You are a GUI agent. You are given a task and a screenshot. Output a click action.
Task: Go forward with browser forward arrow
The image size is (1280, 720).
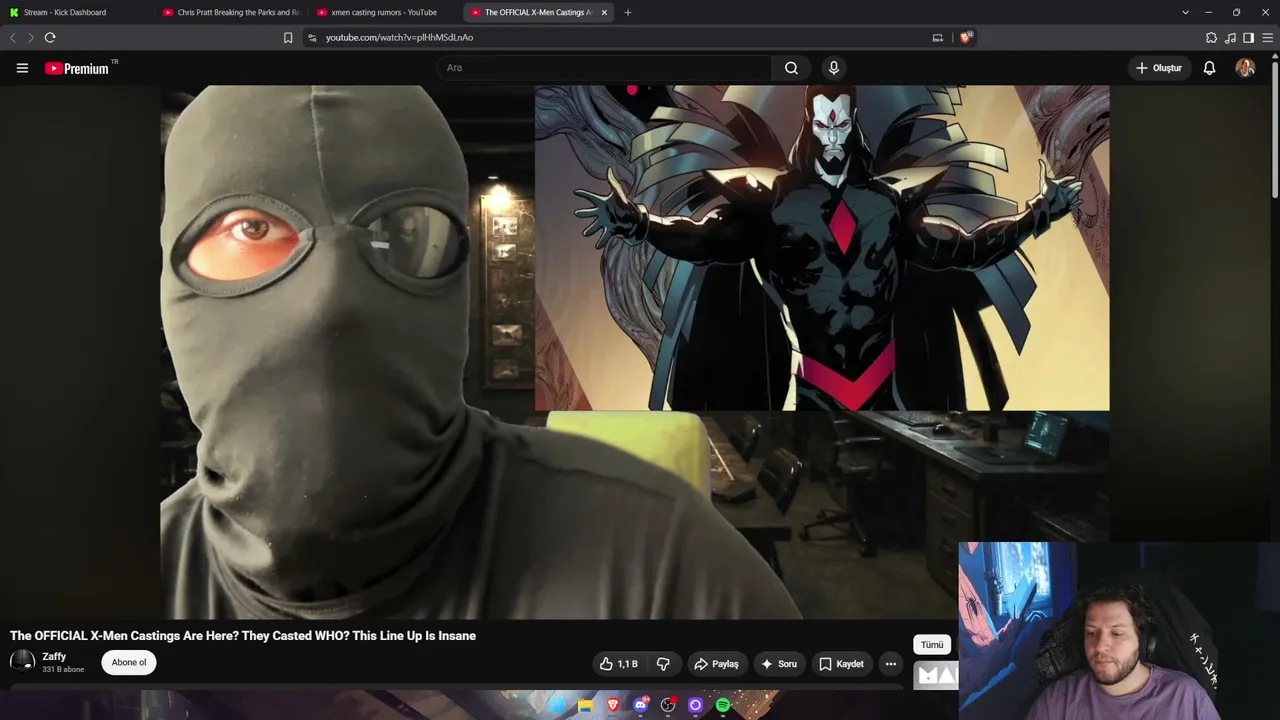31,38
